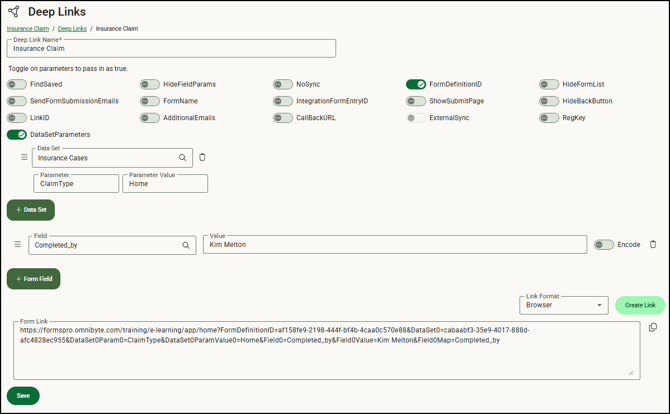
Task: Open the Insurance Claim breadcrumb link
Action: point(28,29)
